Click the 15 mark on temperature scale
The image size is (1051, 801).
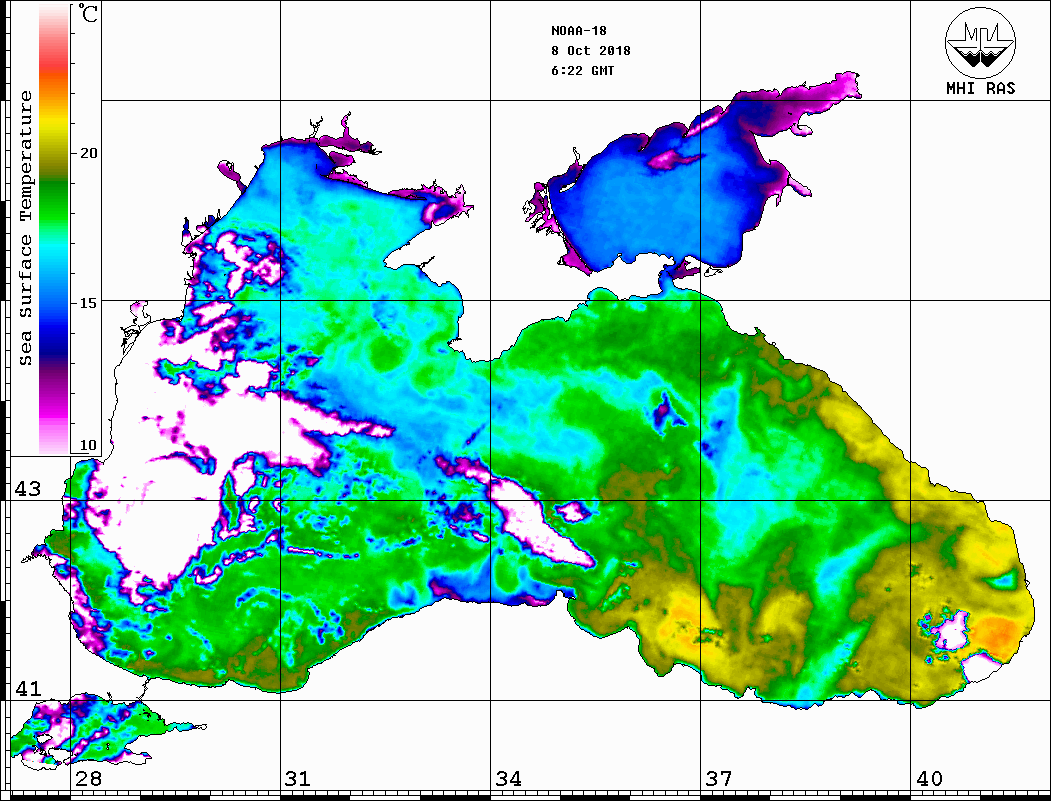click(88, 303)
